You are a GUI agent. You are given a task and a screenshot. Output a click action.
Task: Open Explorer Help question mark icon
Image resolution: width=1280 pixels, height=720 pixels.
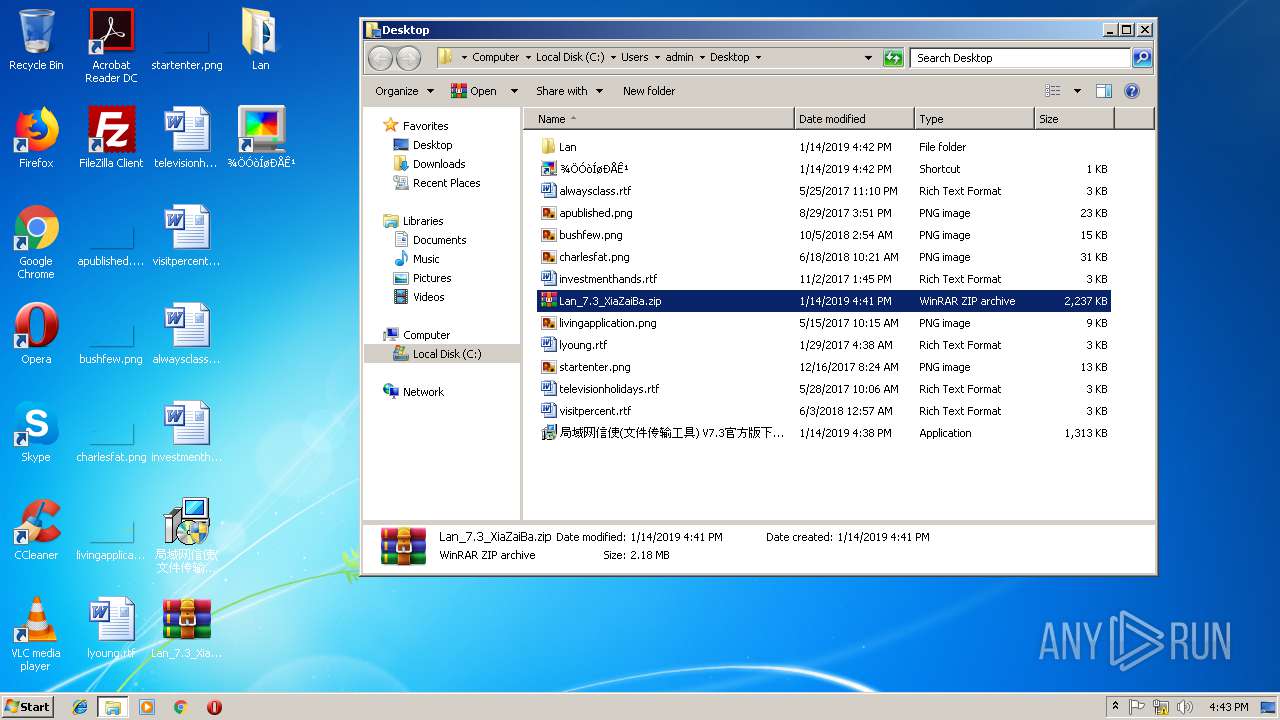pyautogui.click(x=1132, y=91)
